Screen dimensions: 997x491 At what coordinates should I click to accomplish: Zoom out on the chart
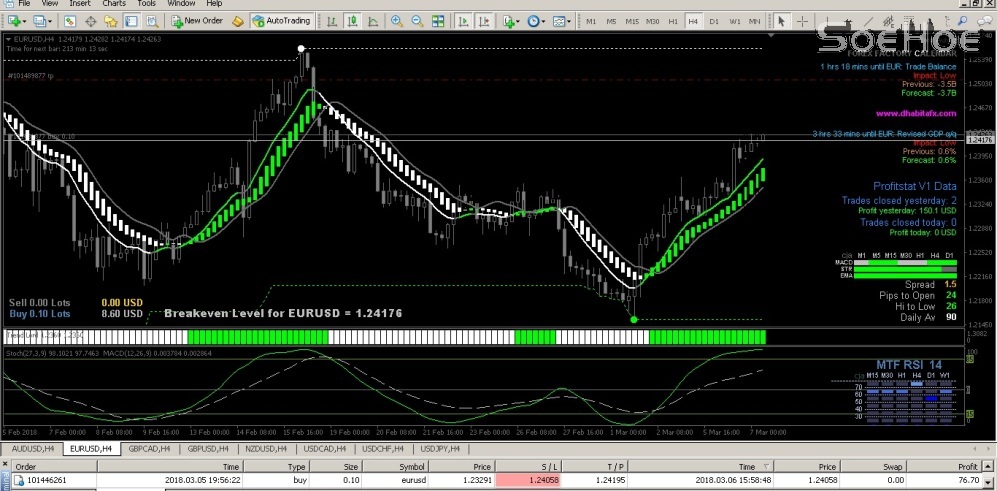(417, 20)
